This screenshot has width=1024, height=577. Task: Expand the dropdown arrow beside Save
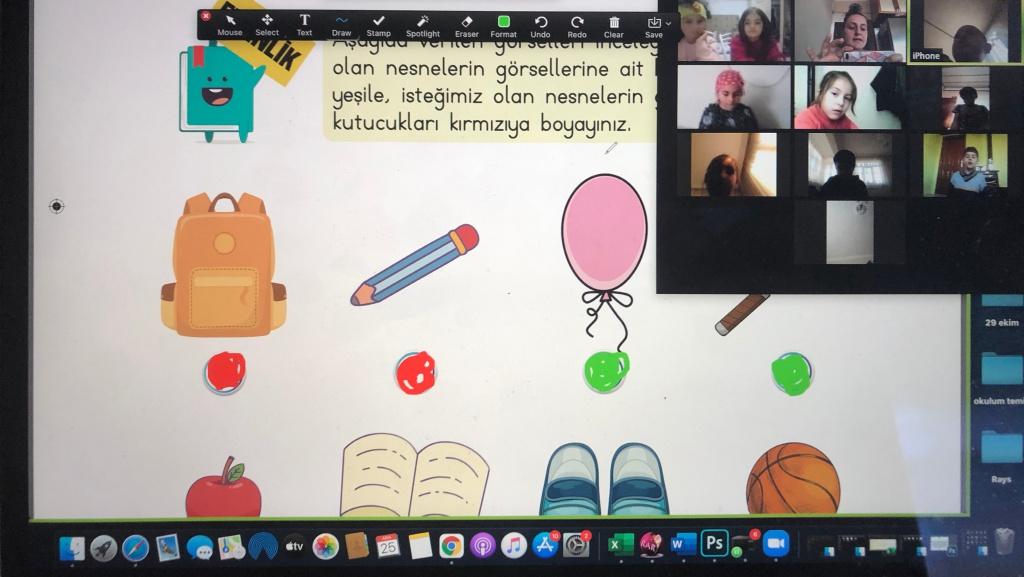(x=669, y=22)
